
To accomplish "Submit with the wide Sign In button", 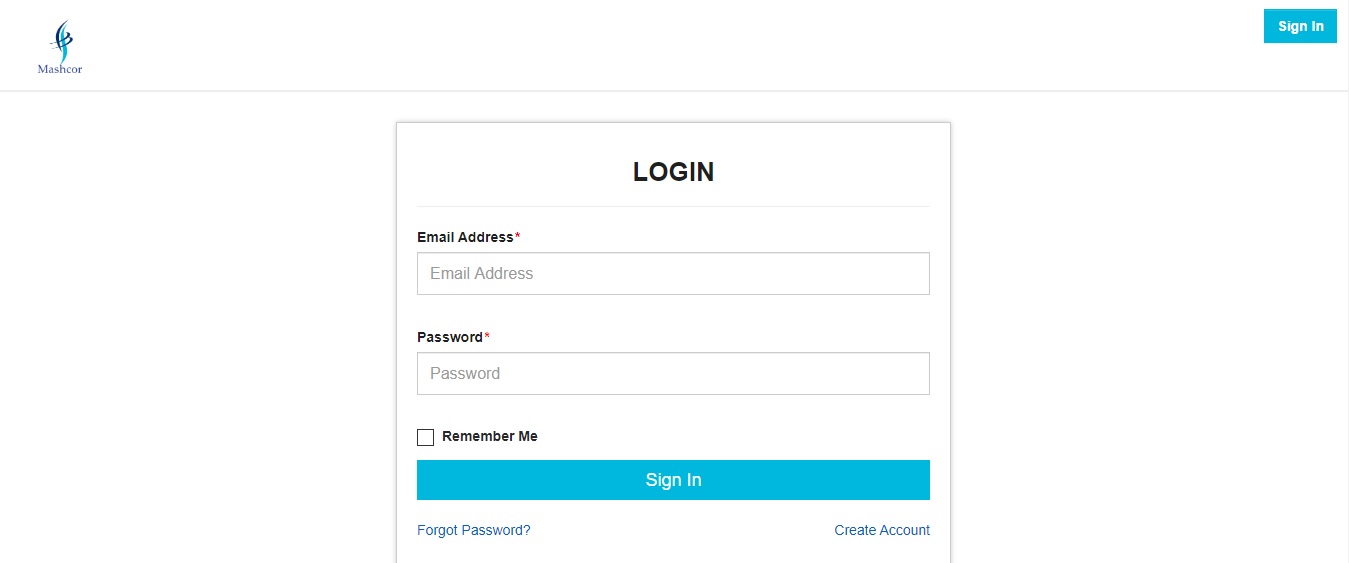I will (673, 480).
